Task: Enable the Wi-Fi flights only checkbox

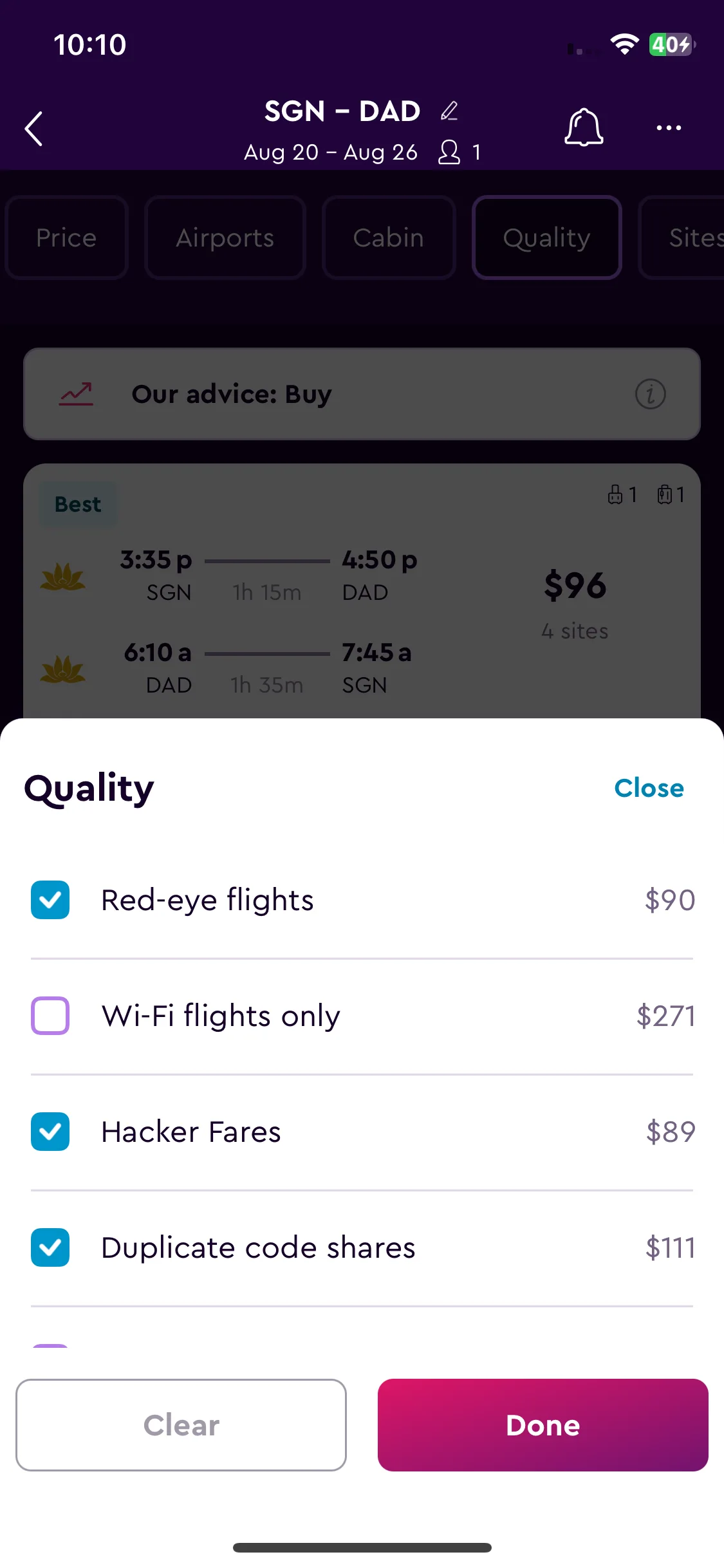Action: 50,1016
